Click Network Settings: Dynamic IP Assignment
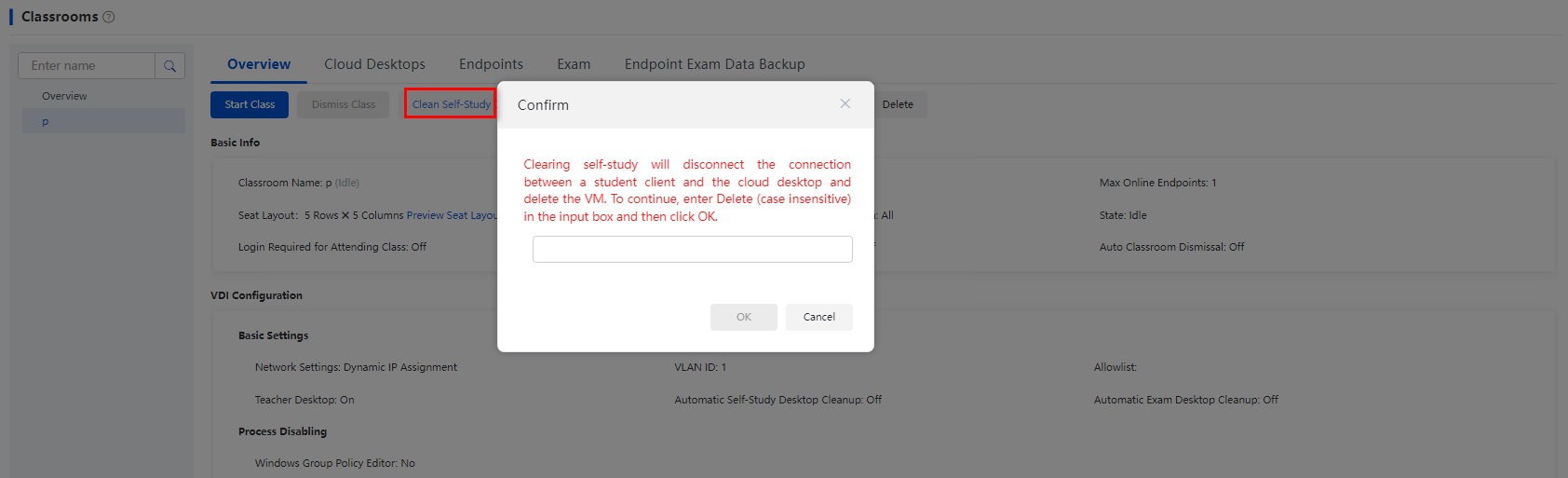The height and width of the screenshot is (478, 1568). coord(356,367)
